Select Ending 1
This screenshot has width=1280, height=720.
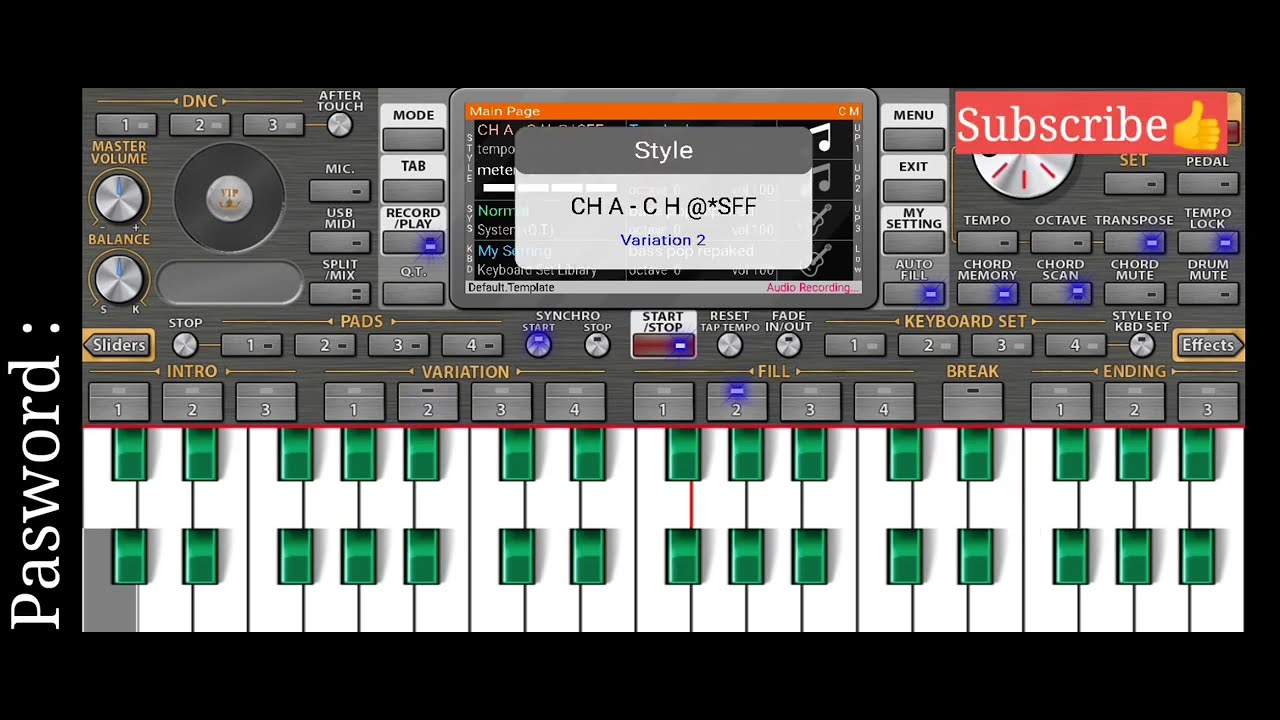(1061, 401)
